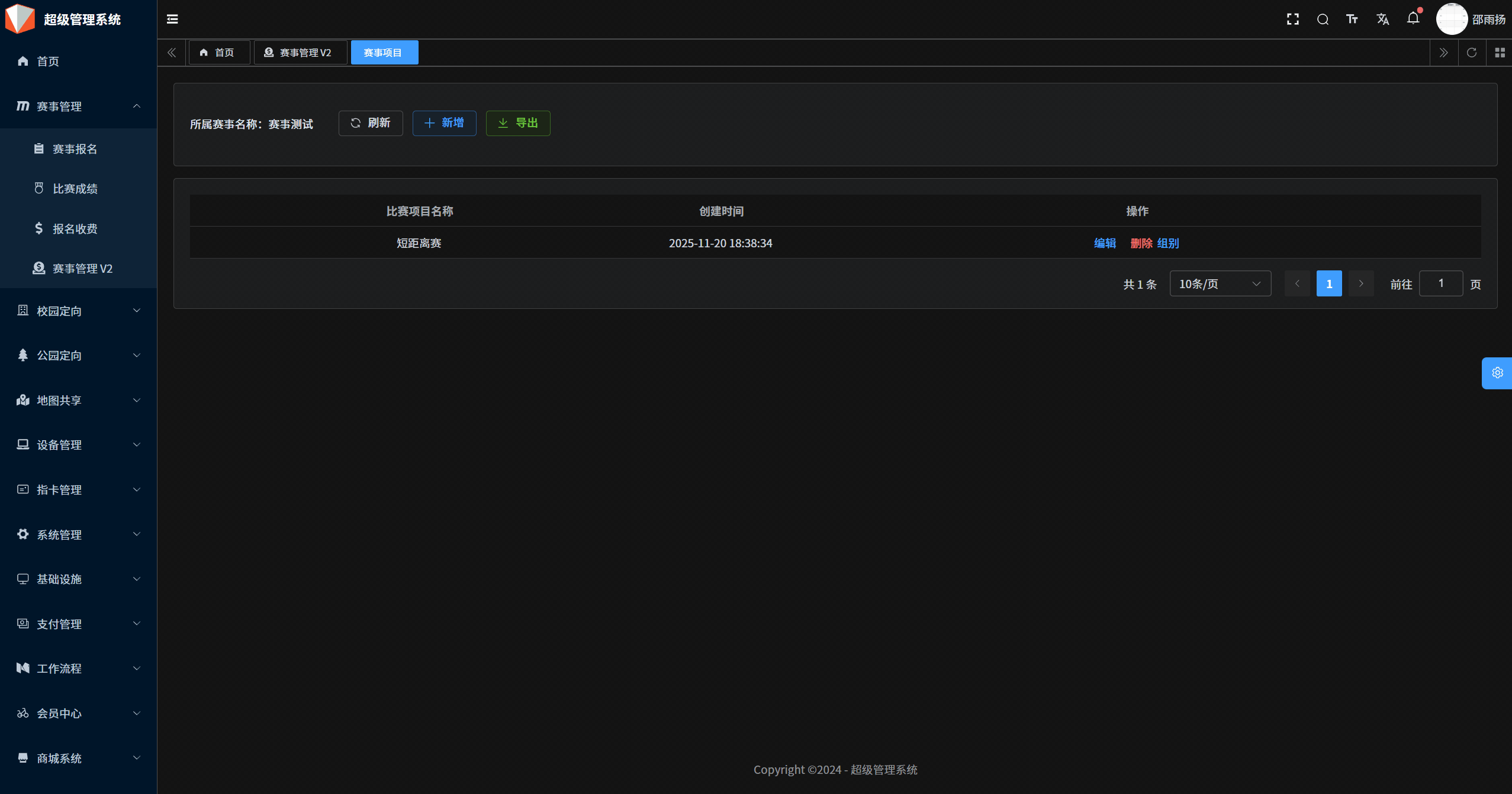Open notifications bell icon
1512x794 pixels.
click(1413, 19)
